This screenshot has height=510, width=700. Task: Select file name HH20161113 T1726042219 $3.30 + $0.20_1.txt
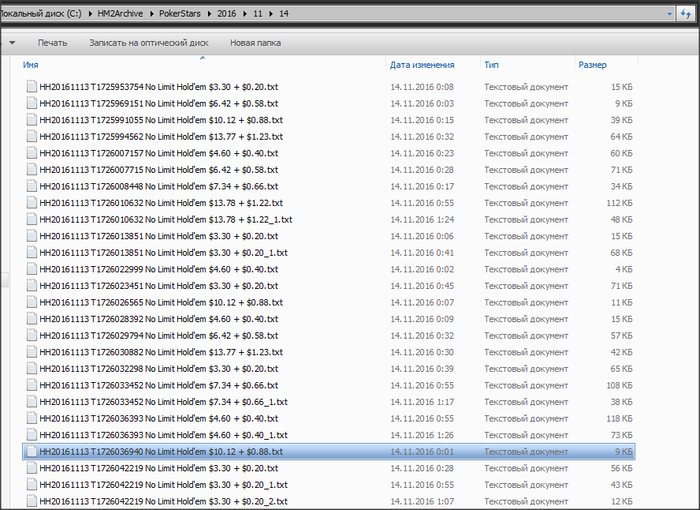pos(163,485)
